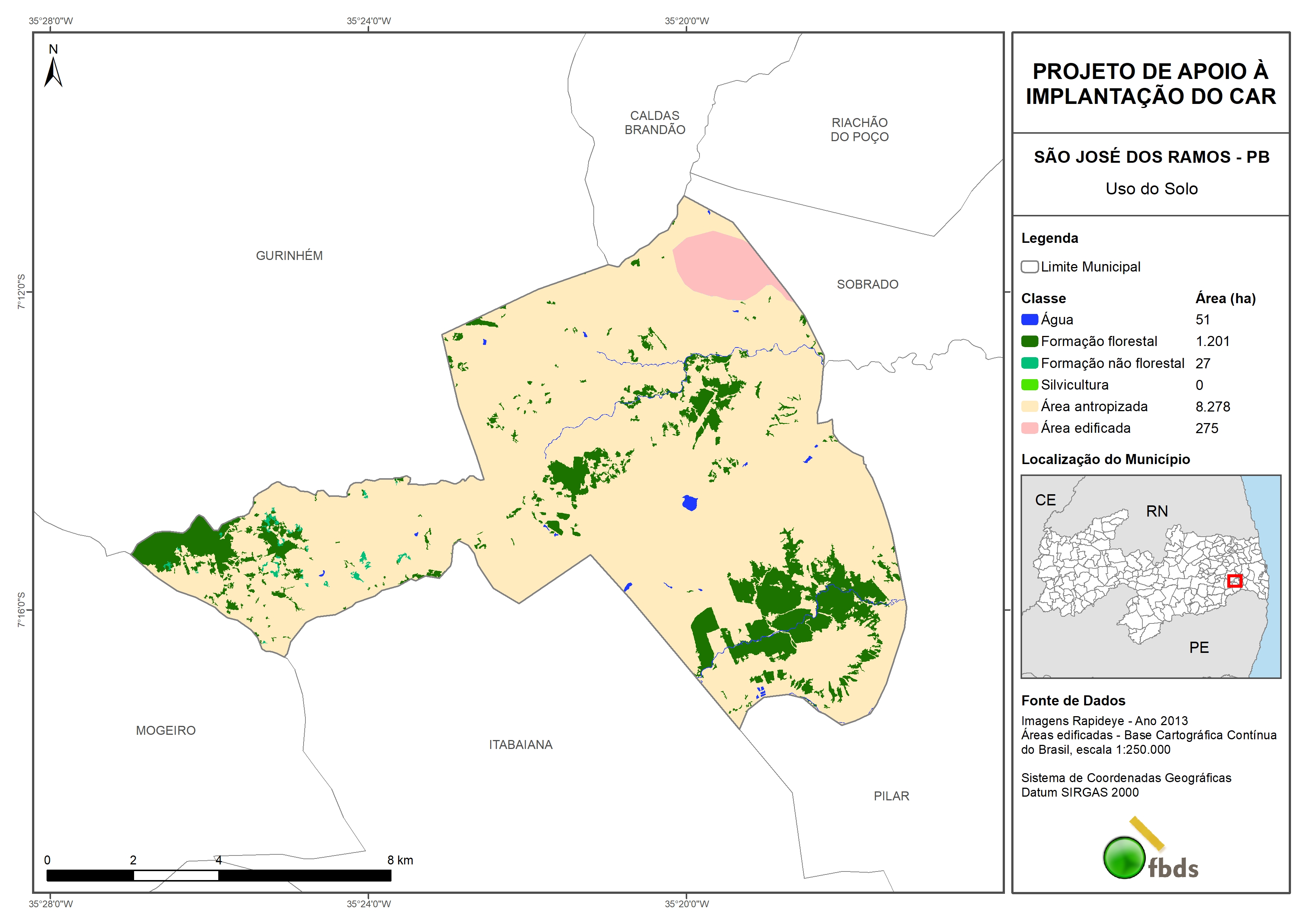This screenshot has width=1307, height=924.
Task: Click the GURINHÉM municipality label
Action: point(289,255)
